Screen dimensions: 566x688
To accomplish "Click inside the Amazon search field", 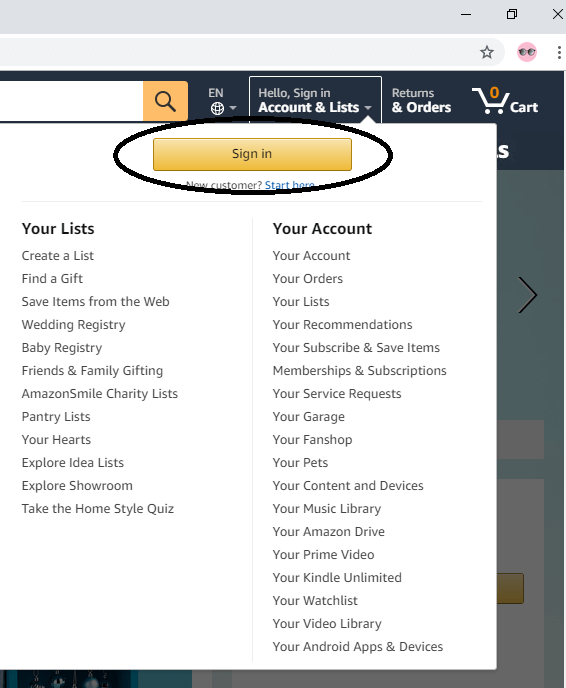I will [72, 101].
